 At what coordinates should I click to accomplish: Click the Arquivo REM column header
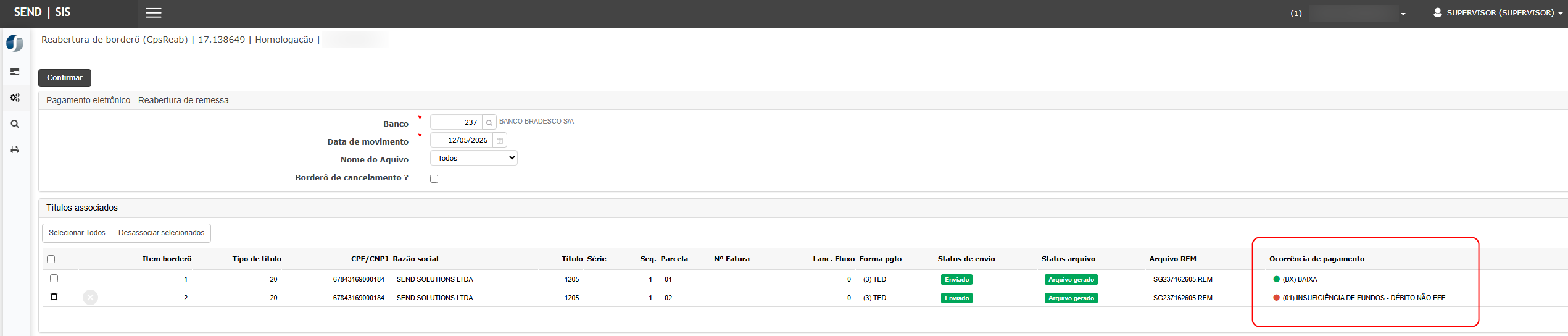pyautogui.click(x=1172, y=259)
